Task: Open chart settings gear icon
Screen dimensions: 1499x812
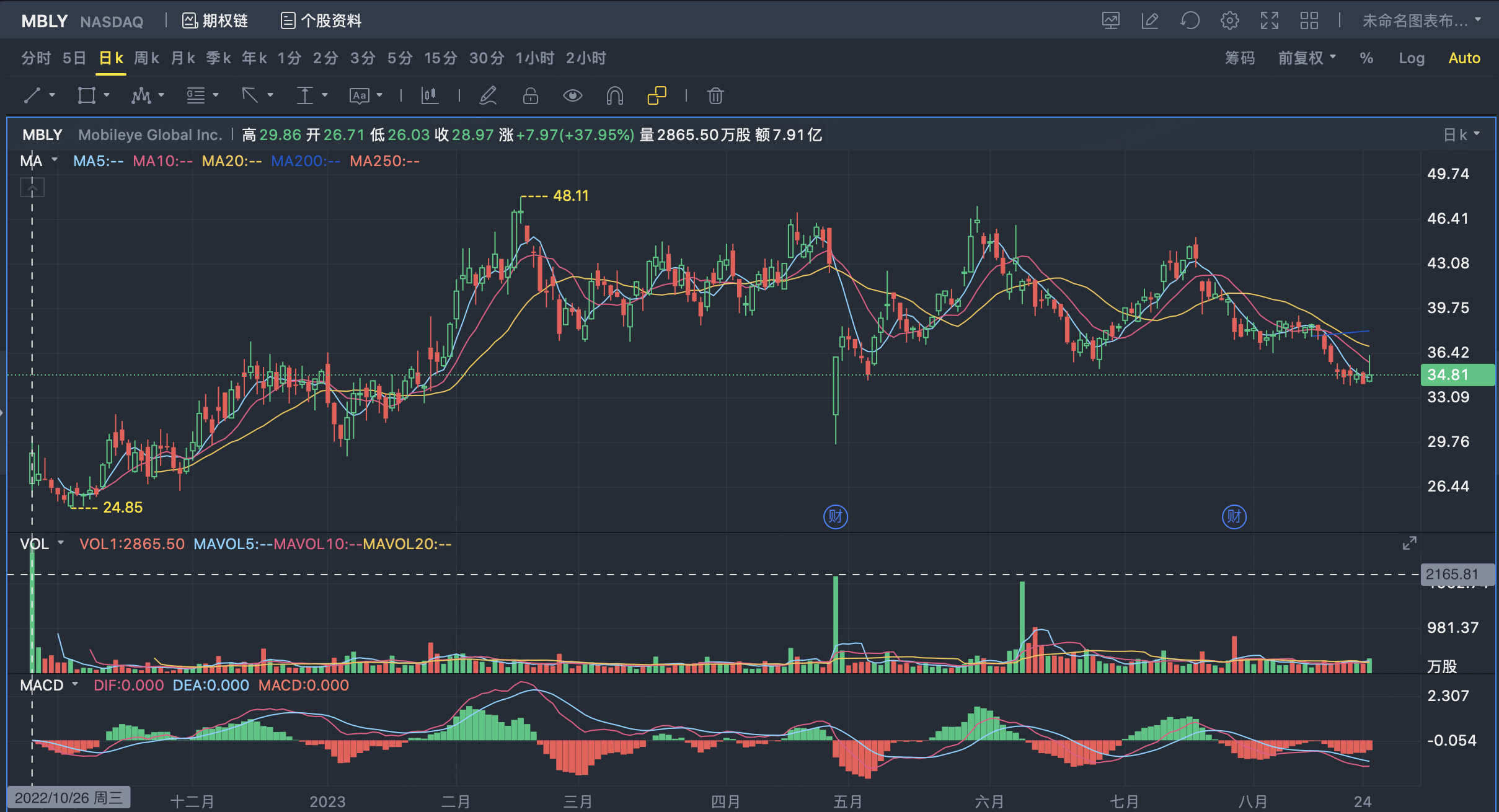Action: 1230,21
